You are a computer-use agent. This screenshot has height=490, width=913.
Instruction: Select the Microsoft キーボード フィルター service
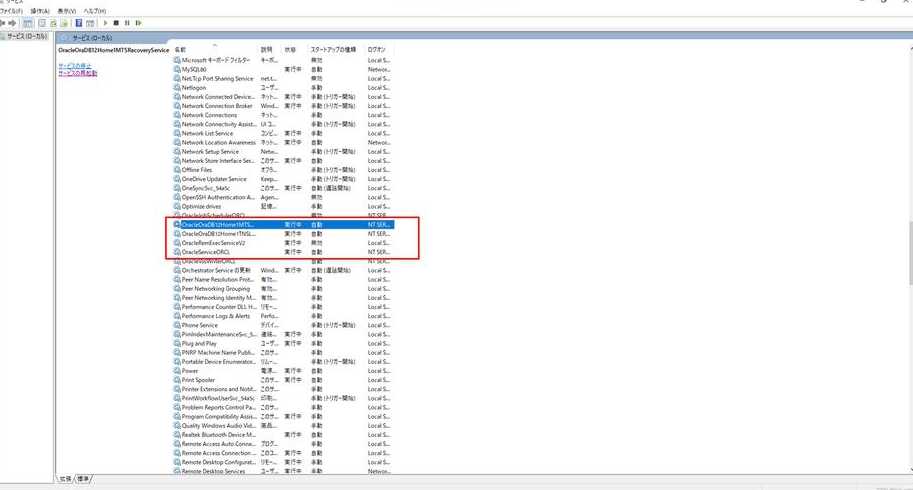click(284, 60)
